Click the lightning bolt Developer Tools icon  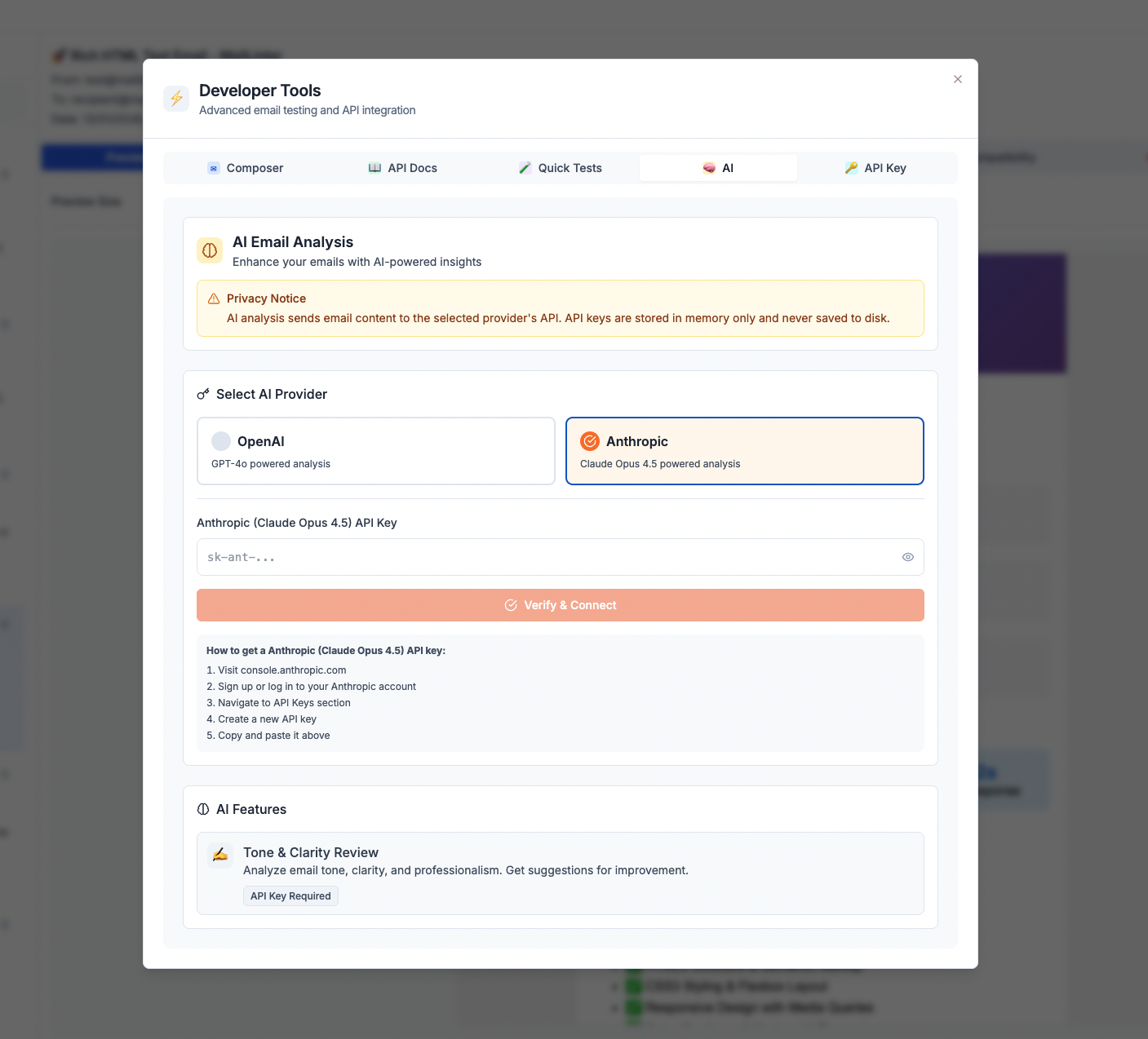click(x=176, y=99)
